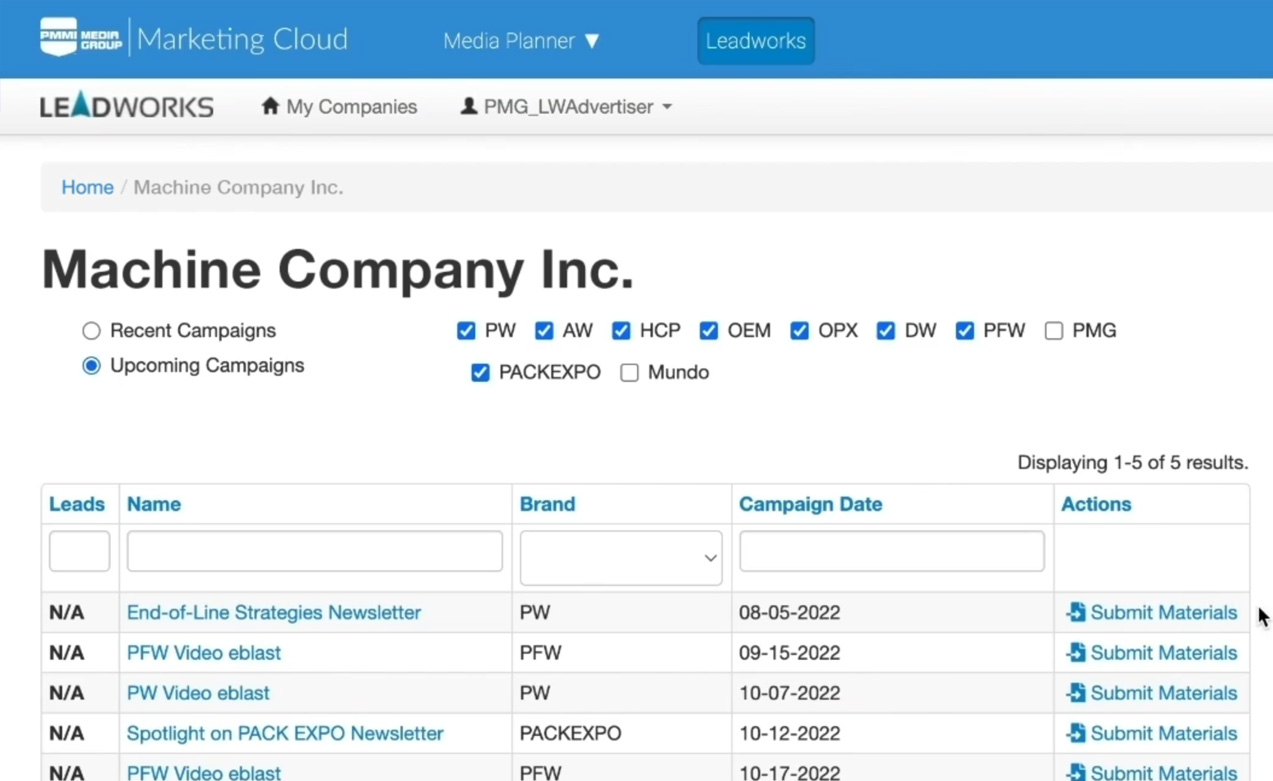The width and height of the screenshot is (1273, 781).
Task: Click the Actions column header
Action: (x=1096, y=504)
